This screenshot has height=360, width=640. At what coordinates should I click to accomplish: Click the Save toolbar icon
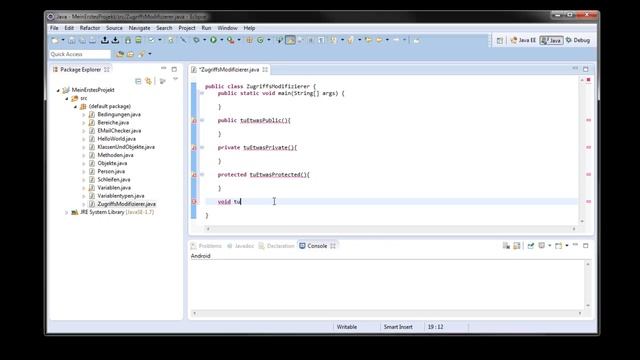point(72,40)
